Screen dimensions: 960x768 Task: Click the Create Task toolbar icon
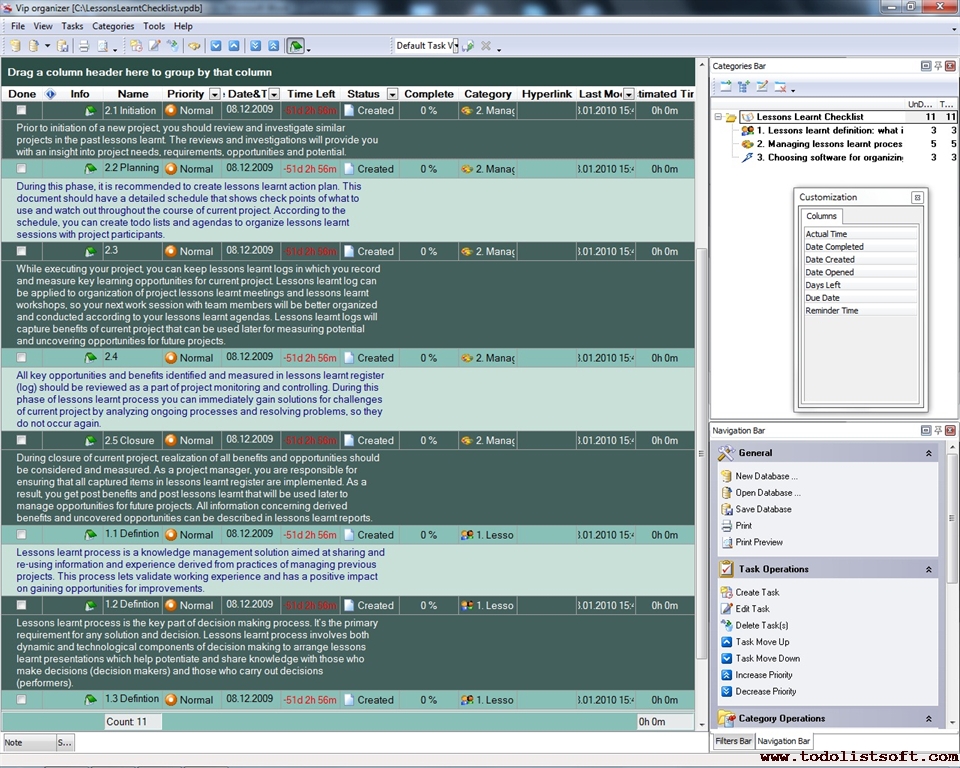(x=136, y=46)
